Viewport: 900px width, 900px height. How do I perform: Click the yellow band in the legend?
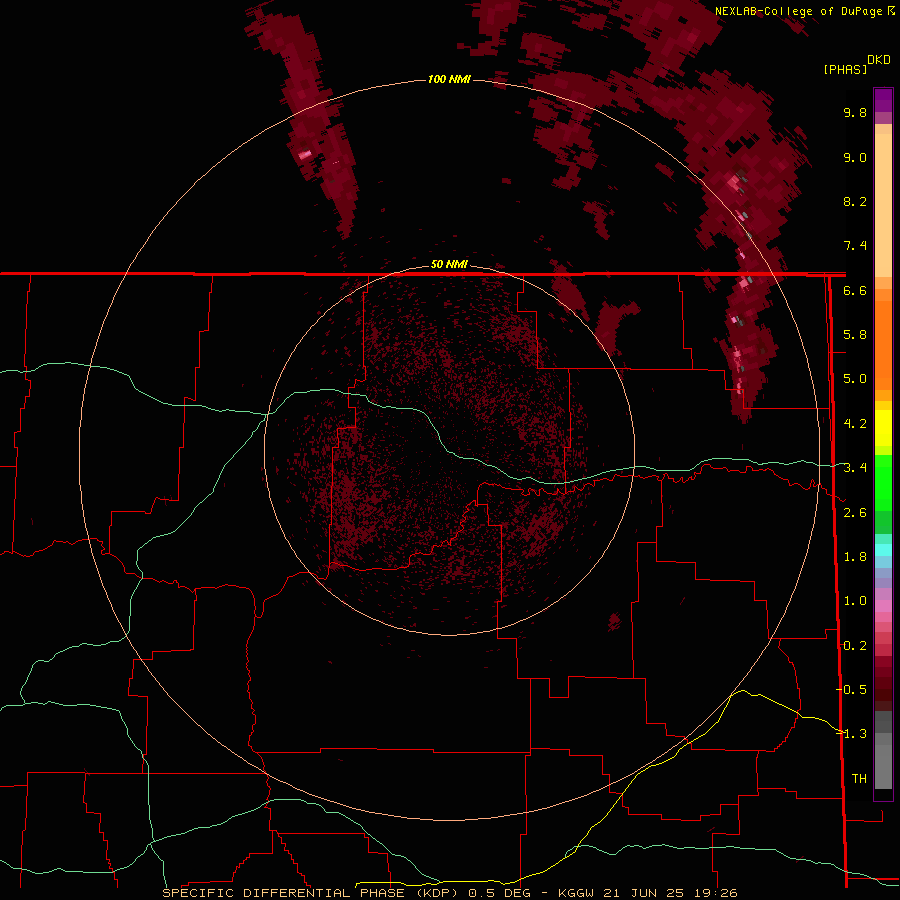click(x=883, y=428)
